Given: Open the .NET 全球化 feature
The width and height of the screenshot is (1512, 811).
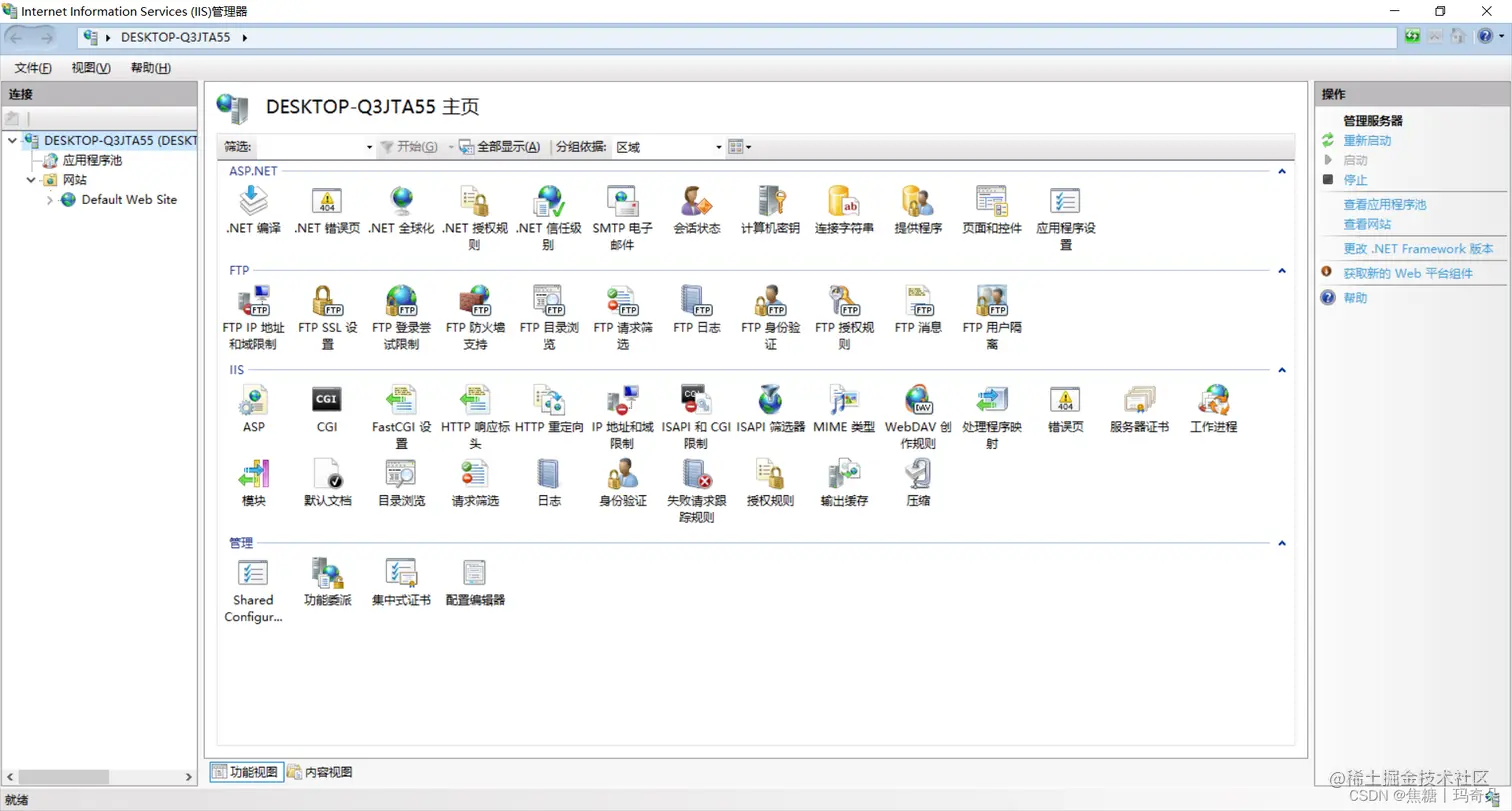Looking at the screenshot, I should (401, 210).
